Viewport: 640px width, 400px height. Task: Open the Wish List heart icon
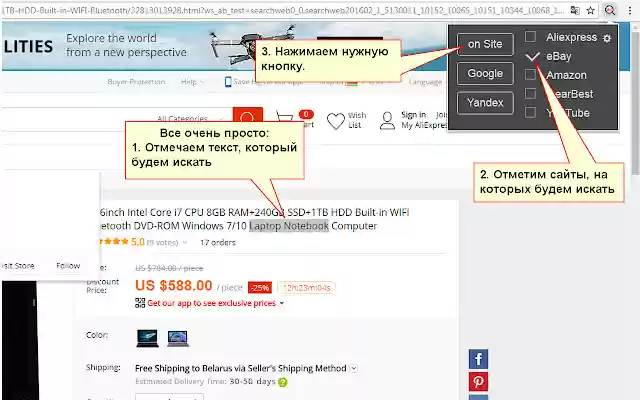coord(336,121)
